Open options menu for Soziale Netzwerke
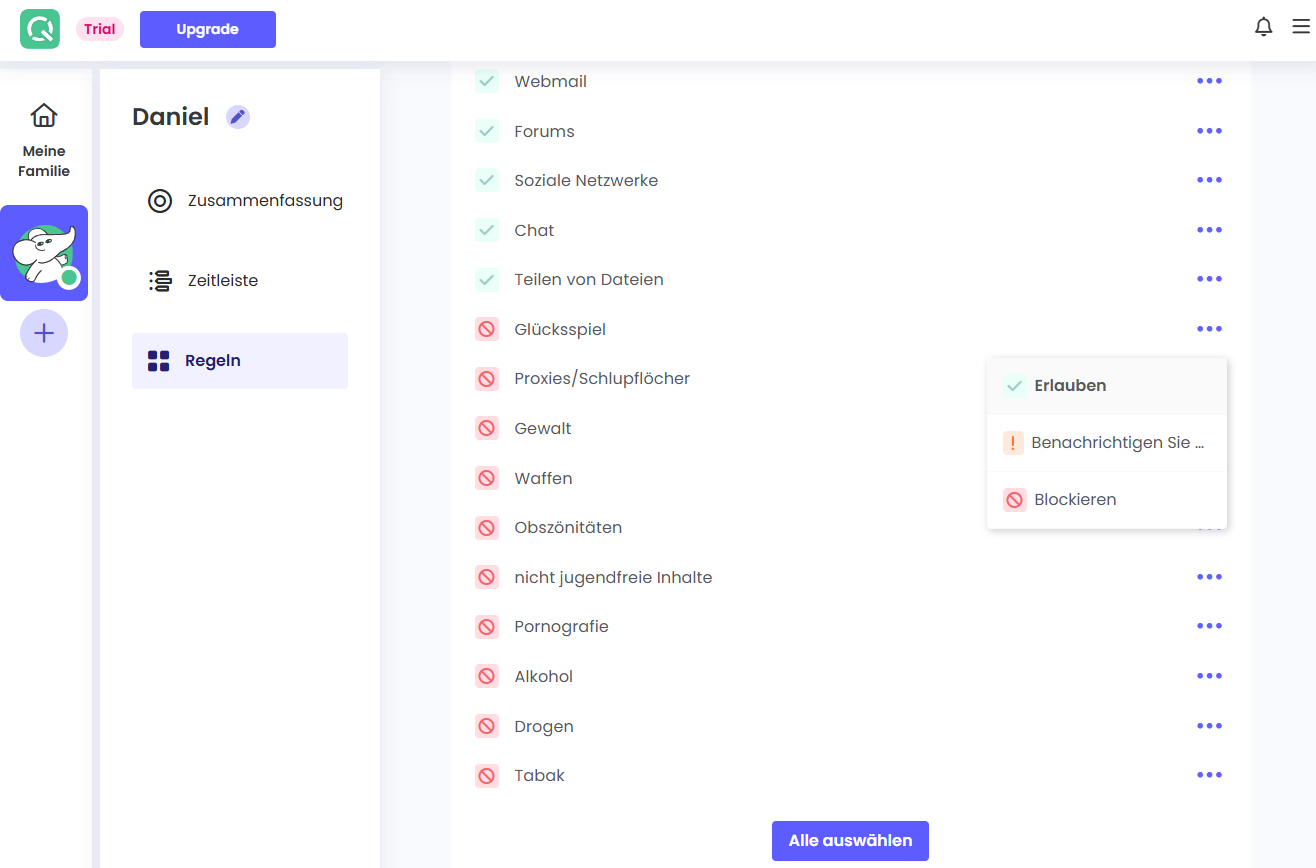This screenshot has height=868, width=1316. pyautogui.click(x=1209, y=180)
